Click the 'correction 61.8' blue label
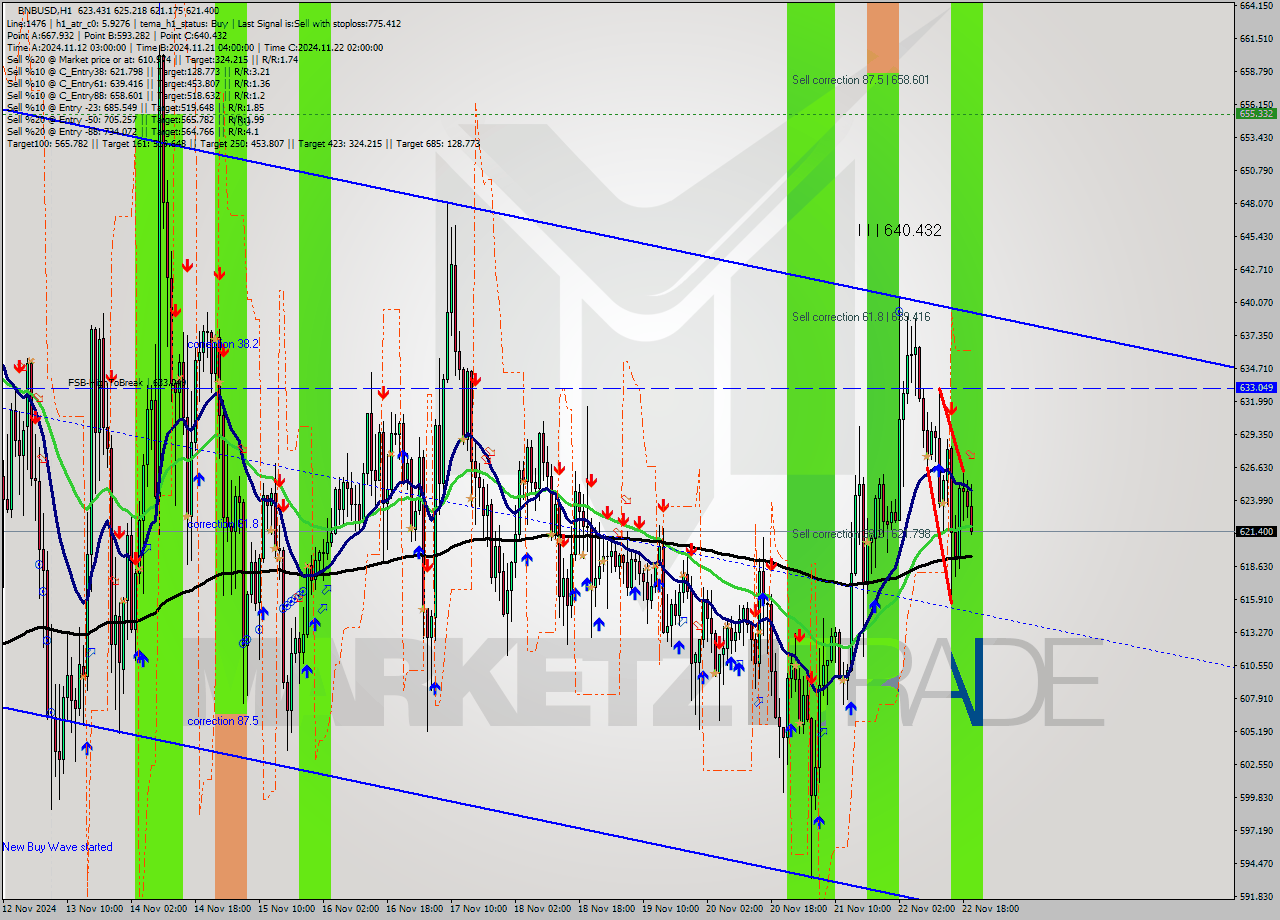 [223, 524]
